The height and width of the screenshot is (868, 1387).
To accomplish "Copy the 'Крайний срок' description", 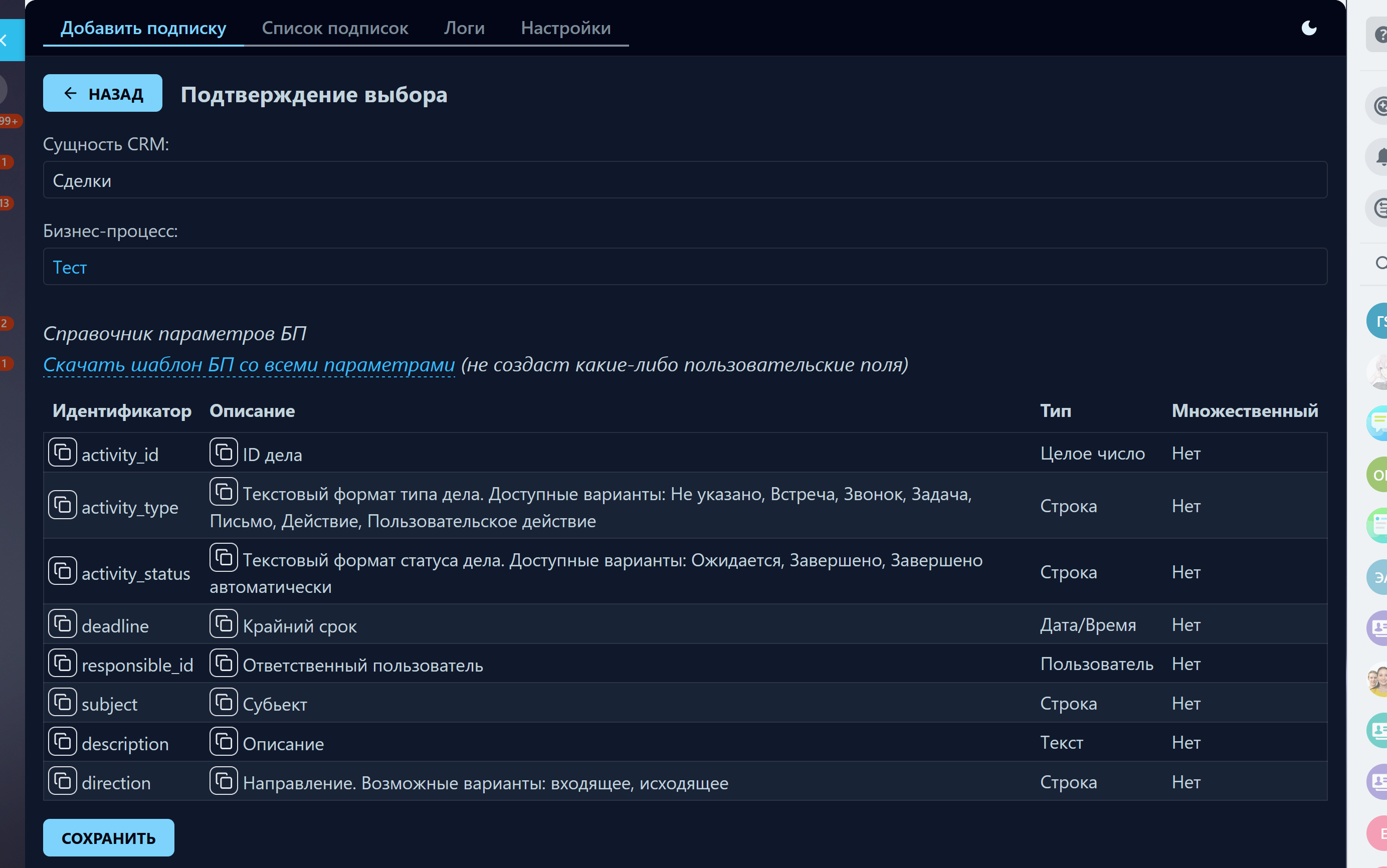I will [224, 624].
